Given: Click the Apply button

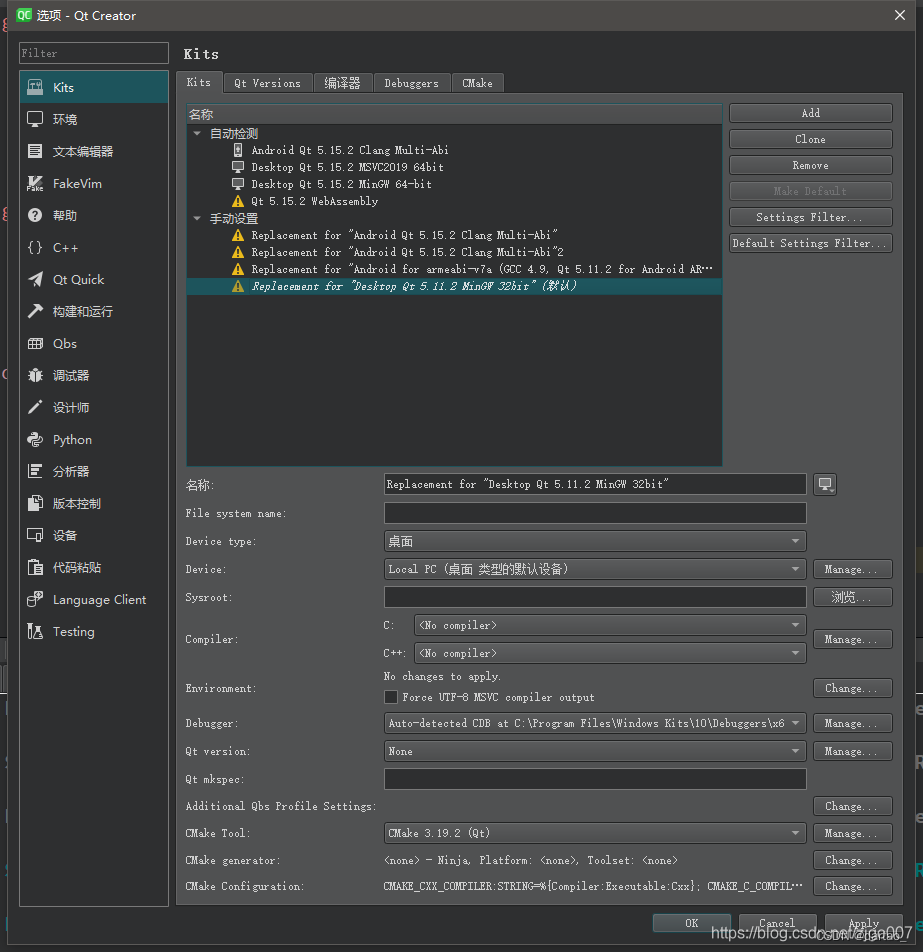Looking at the screenshot, I should (x=863, y=923).
